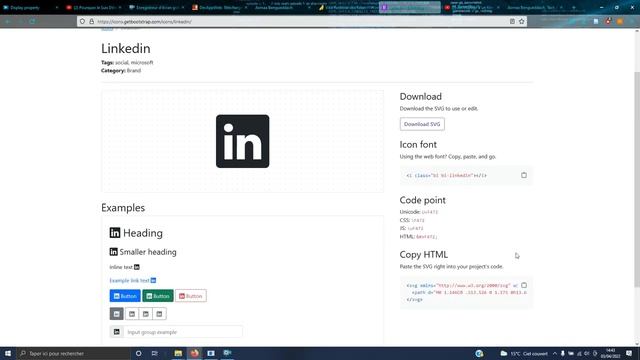Viewport: 640px width, 360px height.
Task: Show hidden system tray icons chevron
Action: coord(554,353)
